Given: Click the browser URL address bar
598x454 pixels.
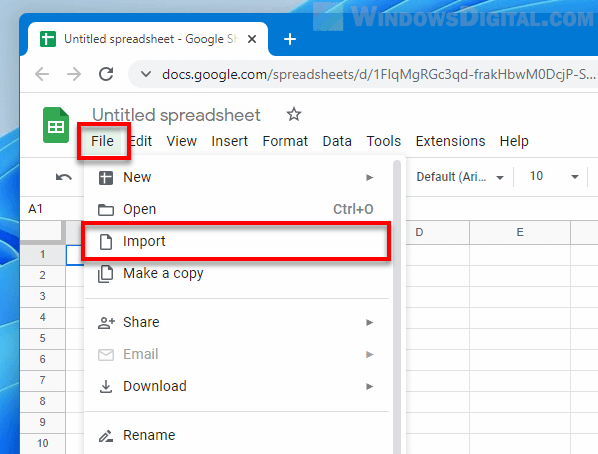Looking at the screenshot, I should point(362,74).
